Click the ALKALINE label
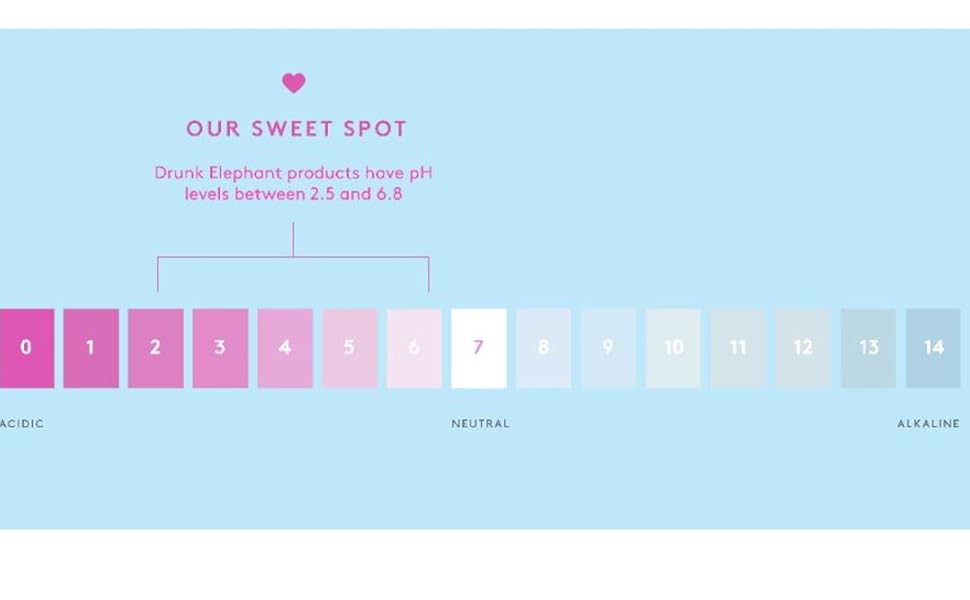 pos(928,424)
